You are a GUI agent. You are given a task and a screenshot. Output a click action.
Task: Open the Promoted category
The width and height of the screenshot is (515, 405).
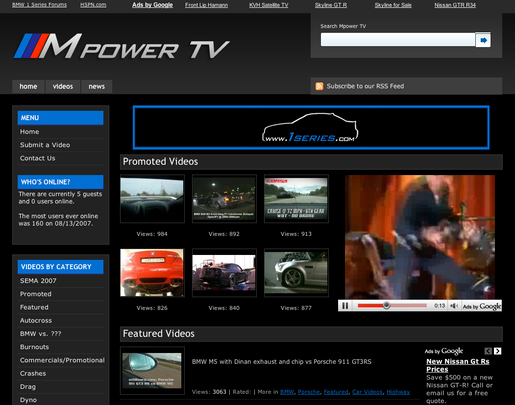point(36,294)
